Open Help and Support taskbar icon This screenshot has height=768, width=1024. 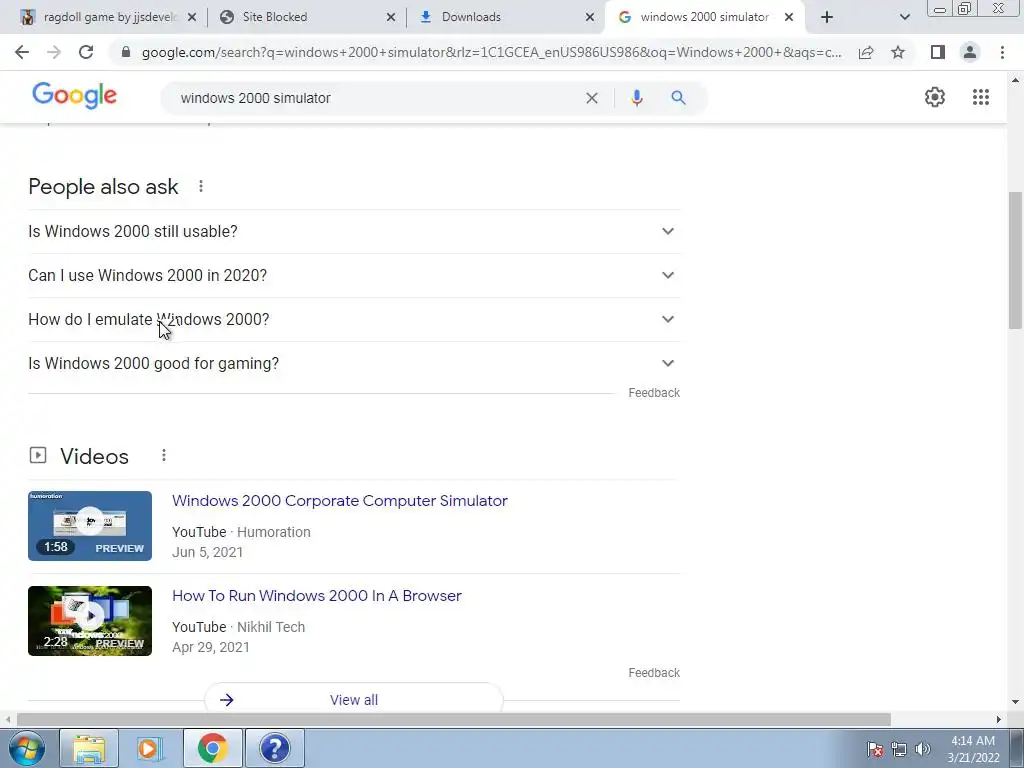point(274,748)
